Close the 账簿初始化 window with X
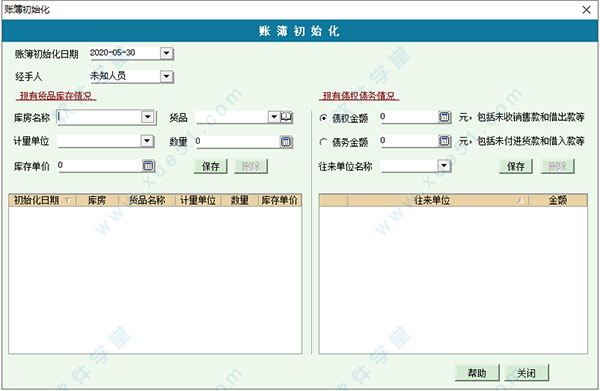The height and width of the screenshot is (391, 600). click(x=586, y=10)
